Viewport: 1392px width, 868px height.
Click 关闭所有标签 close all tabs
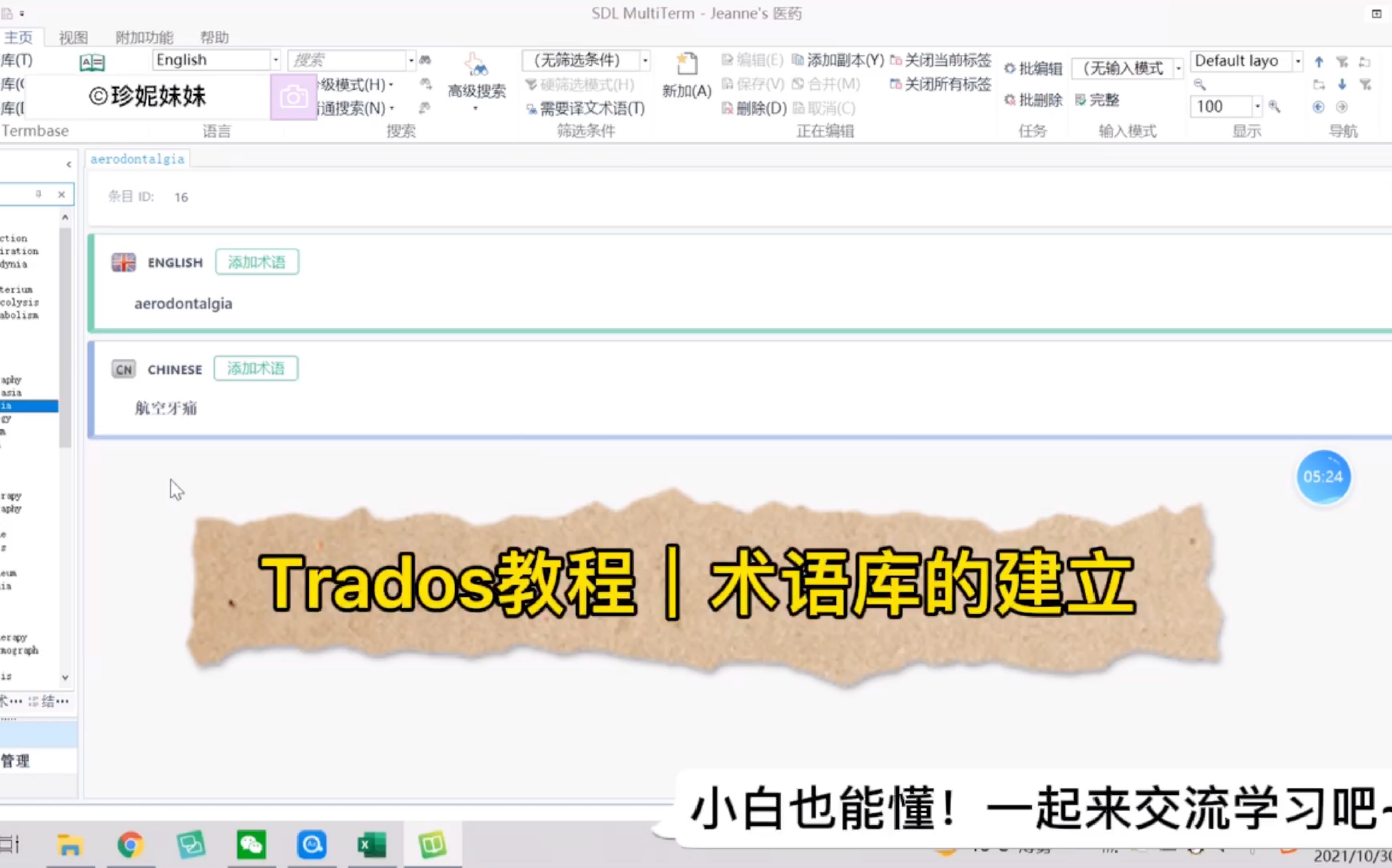[941, 84]
